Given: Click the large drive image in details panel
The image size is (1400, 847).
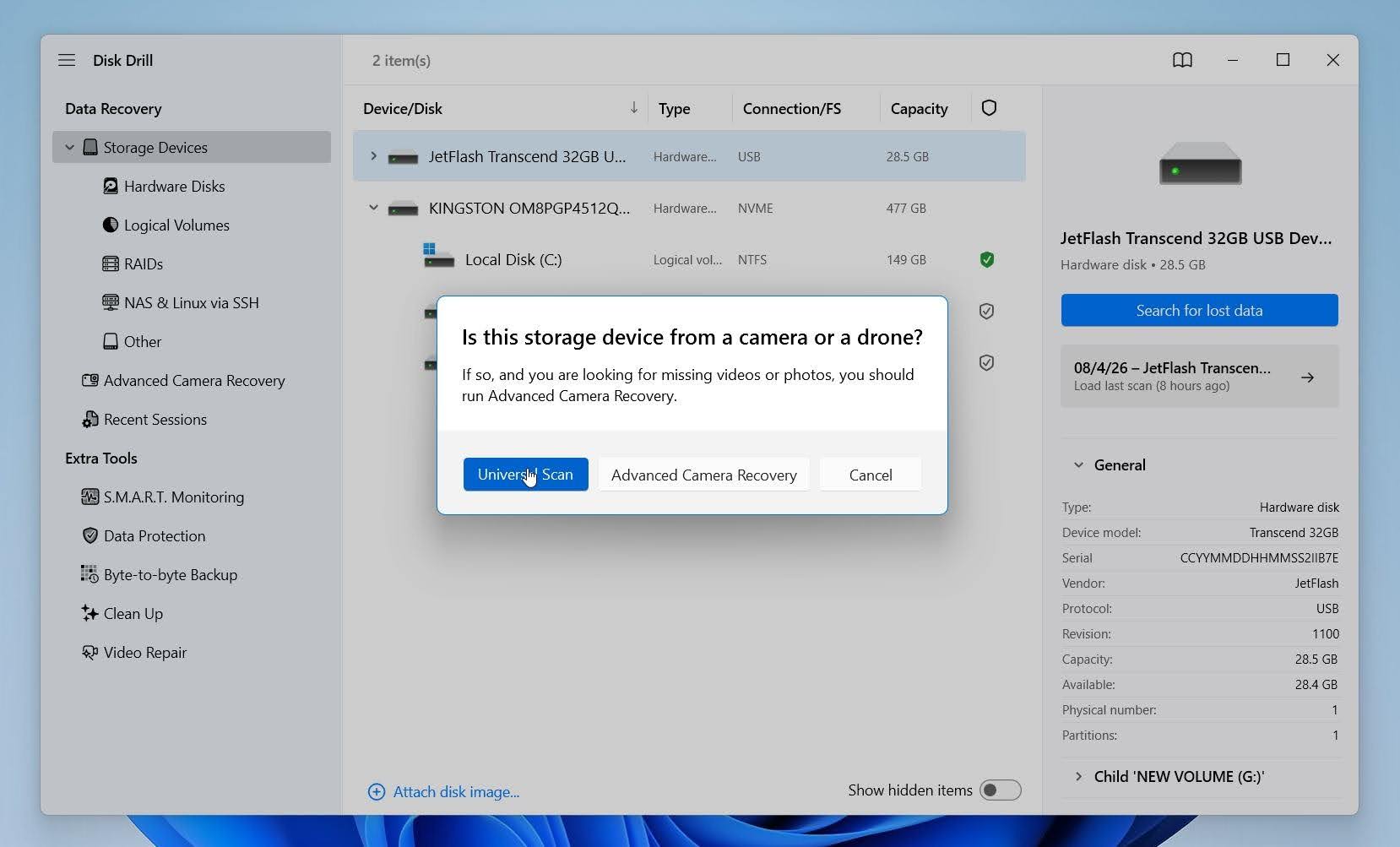Looking at the screenshot, I should coord(1200,163).
